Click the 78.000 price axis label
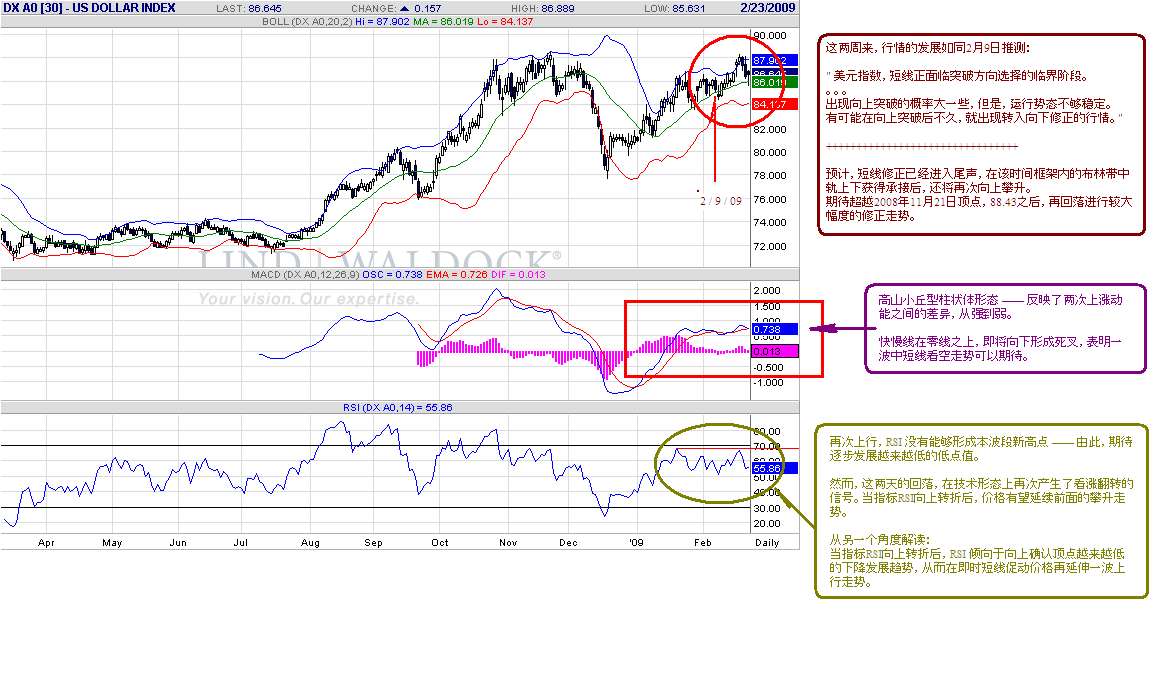This screenshot has height=686, width=1150. tap(769, 175)
